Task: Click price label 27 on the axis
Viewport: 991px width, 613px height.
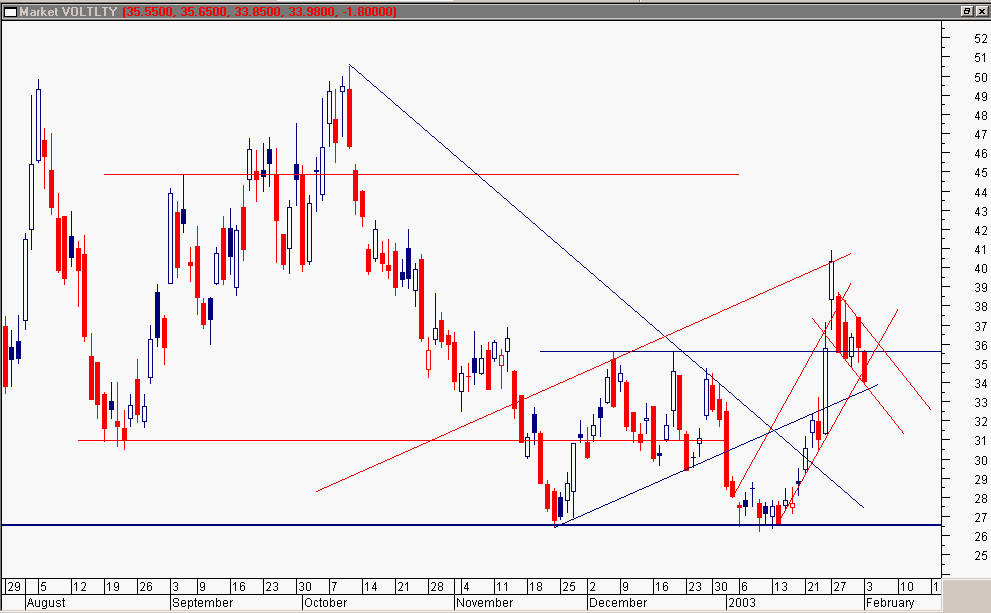Action: pyautogui.click(x=980, y=518)
